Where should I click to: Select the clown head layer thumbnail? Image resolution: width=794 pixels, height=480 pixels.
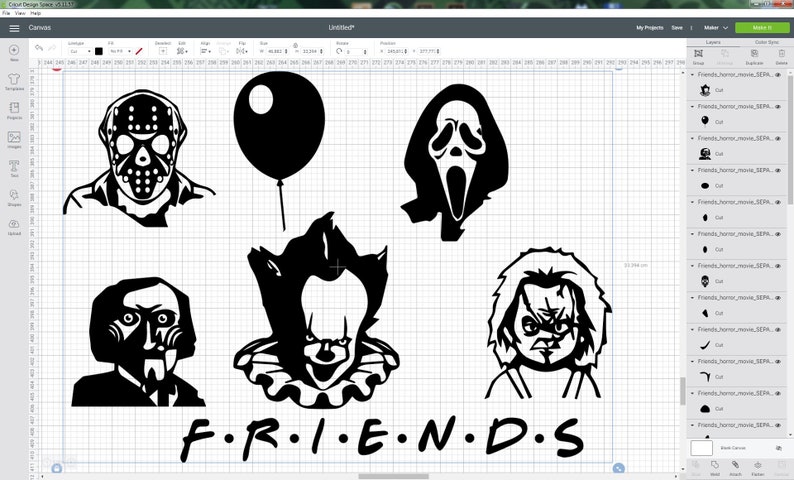pos(704,91)
